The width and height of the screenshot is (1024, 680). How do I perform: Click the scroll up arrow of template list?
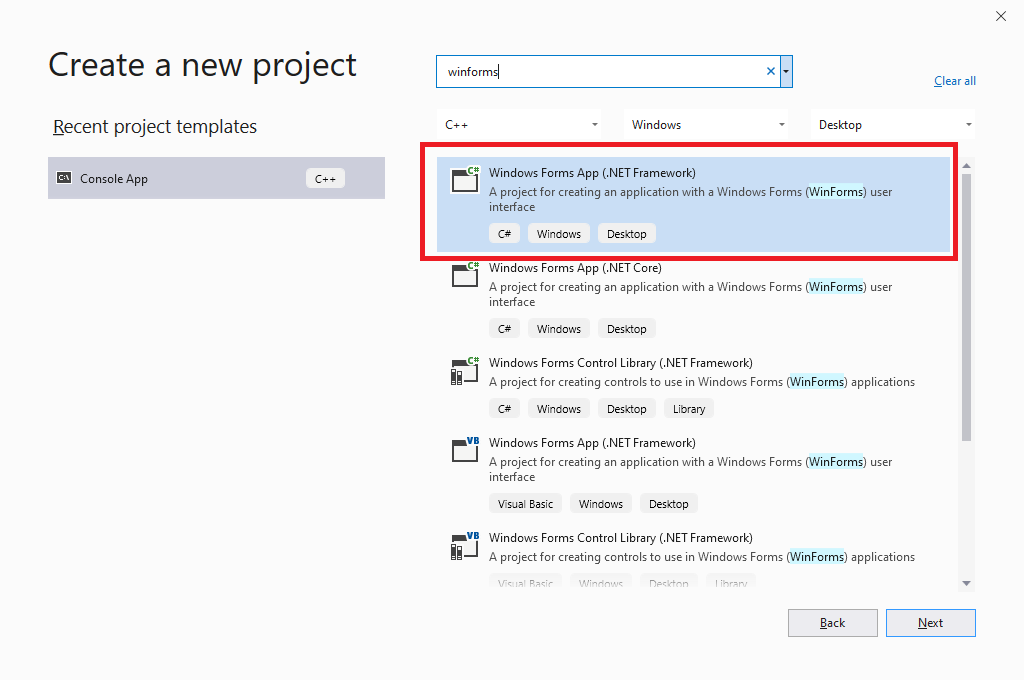coord(967,166)
